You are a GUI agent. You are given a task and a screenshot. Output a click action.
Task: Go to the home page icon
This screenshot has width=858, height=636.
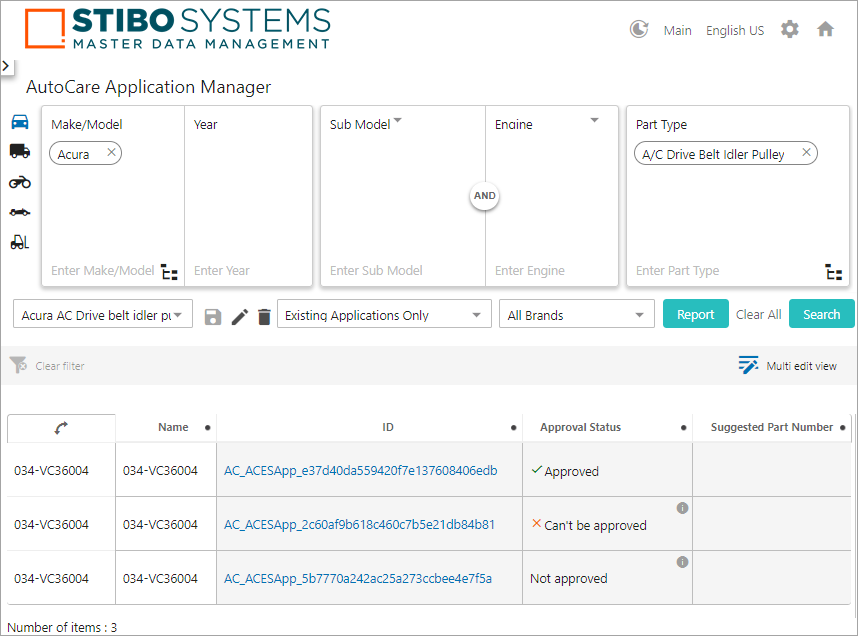[x=825, y=30]
